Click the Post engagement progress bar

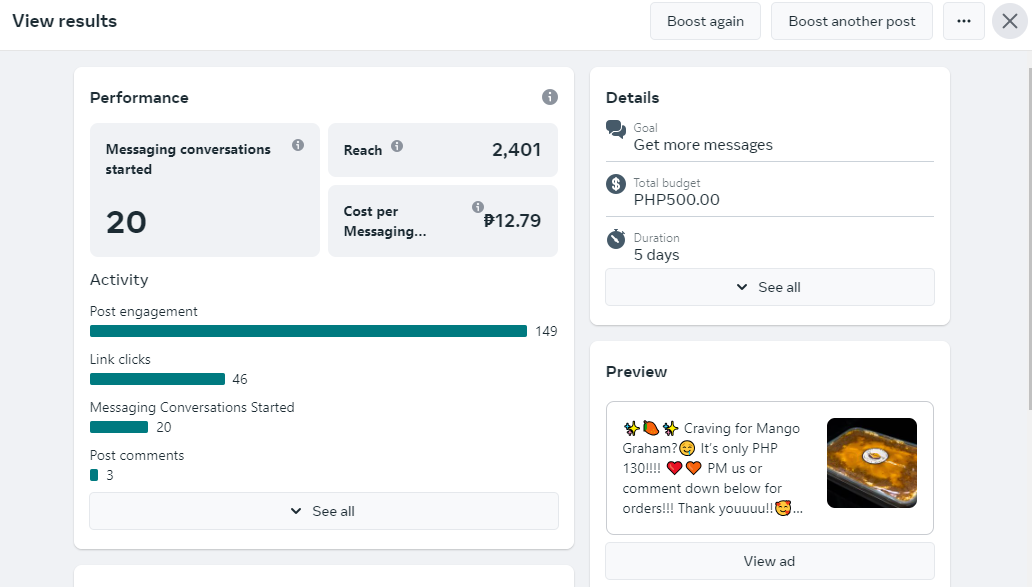[x=308, y=331]
